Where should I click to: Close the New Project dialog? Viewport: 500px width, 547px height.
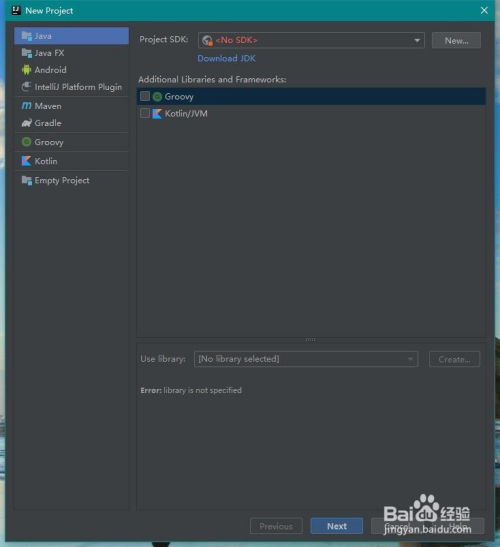tap(484, 10)
